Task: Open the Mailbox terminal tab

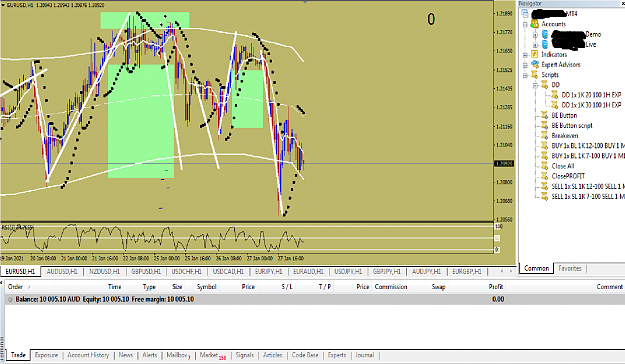Action: pyautogui.click(x=178, y=355)
